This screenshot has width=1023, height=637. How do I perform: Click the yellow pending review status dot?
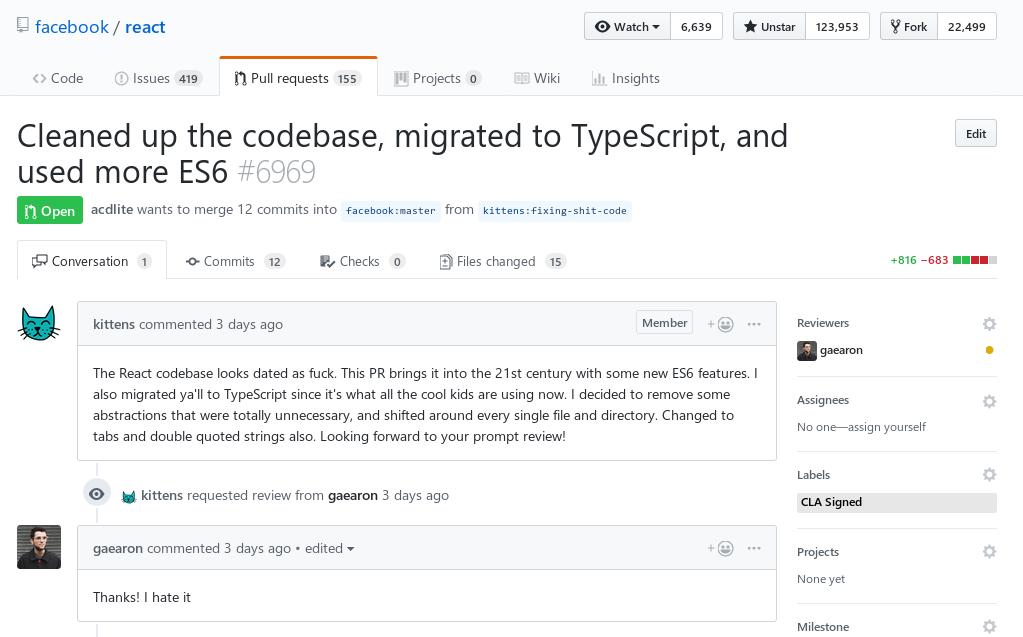989,350
